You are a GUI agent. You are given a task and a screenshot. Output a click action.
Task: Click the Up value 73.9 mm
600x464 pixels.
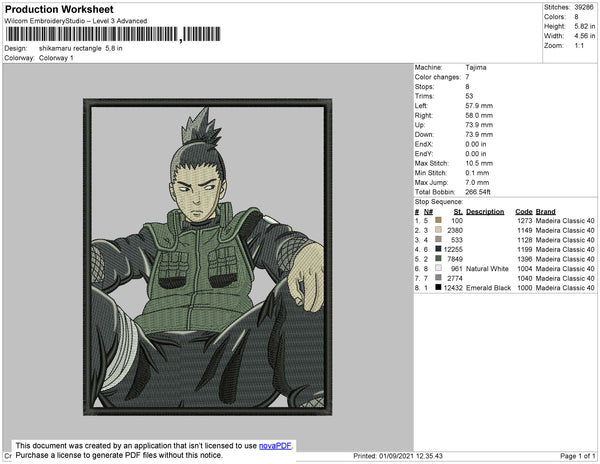click(x=479, y=125)
